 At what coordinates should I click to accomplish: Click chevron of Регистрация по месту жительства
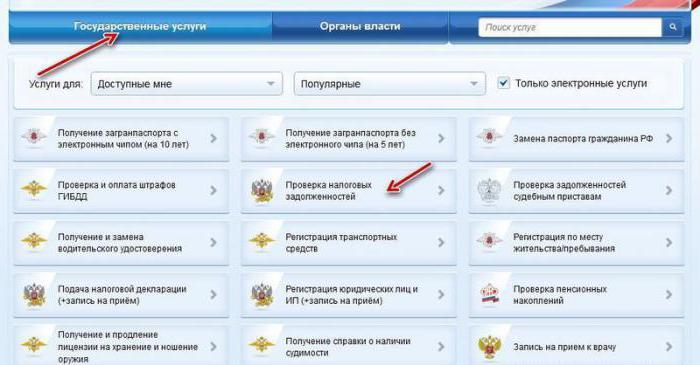[669, 243]
